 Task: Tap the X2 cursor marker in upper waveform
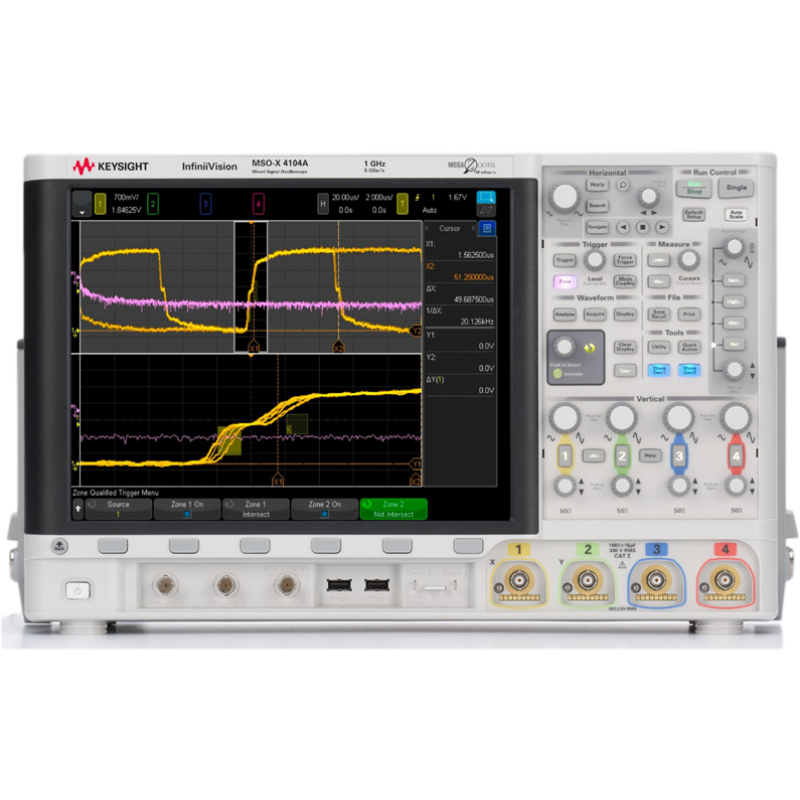coord(338,348)
